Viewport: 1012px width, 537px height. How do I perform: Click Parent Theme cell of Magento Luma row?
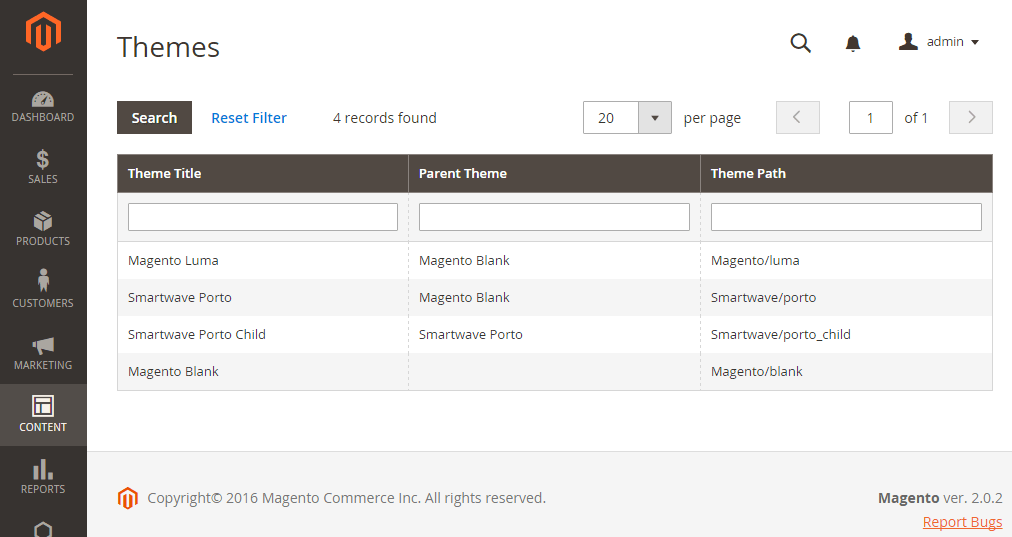[554, 261]
